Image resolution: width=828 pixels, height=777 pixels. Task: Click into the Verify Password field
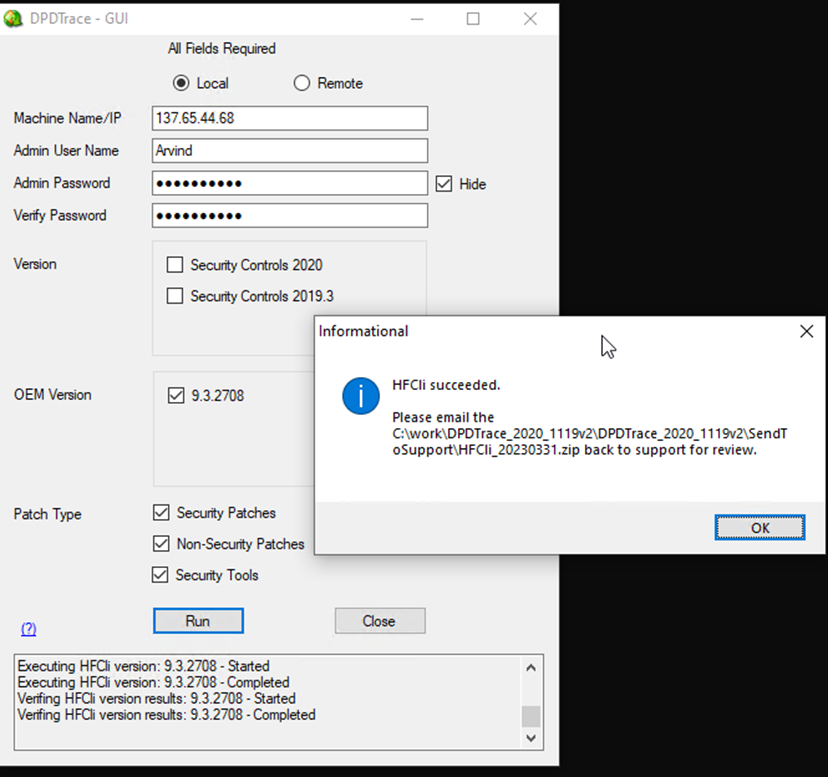tap(290, 216)
